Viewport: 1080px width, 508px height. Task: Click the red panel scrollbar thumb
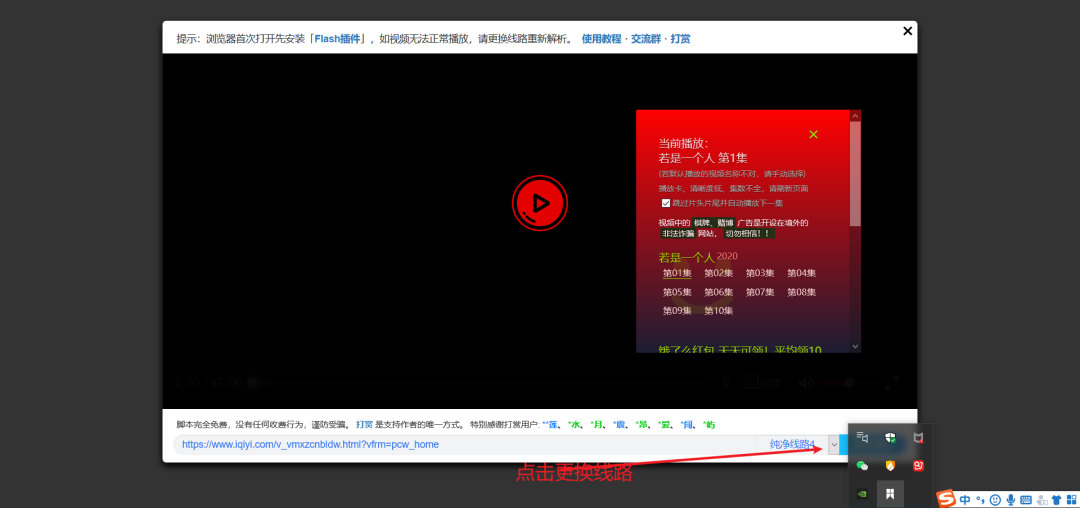pyautogui.click(x=855, y=173)
